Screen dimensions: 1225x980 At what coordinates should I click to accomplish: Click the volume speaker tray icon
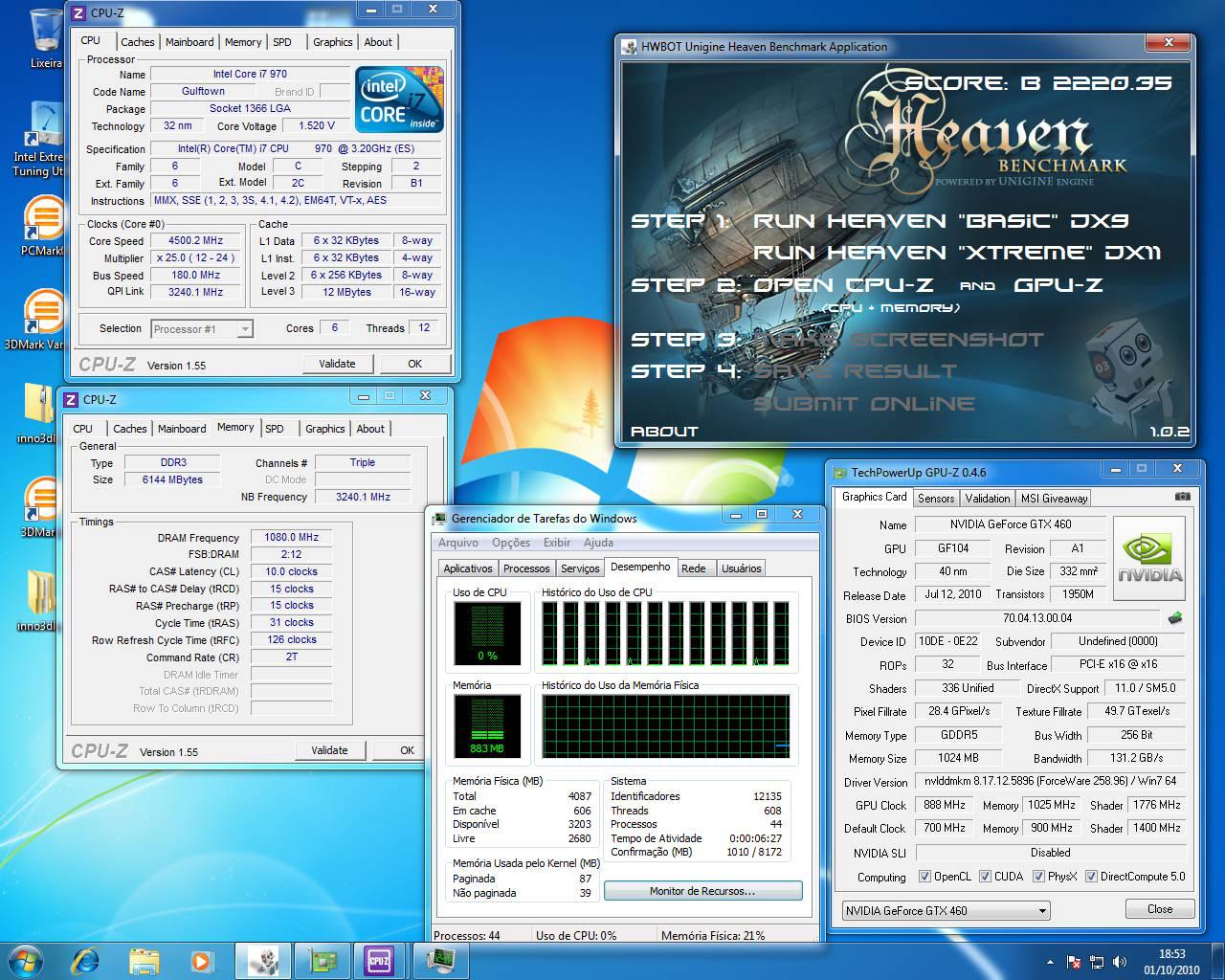coord(1119,962)
